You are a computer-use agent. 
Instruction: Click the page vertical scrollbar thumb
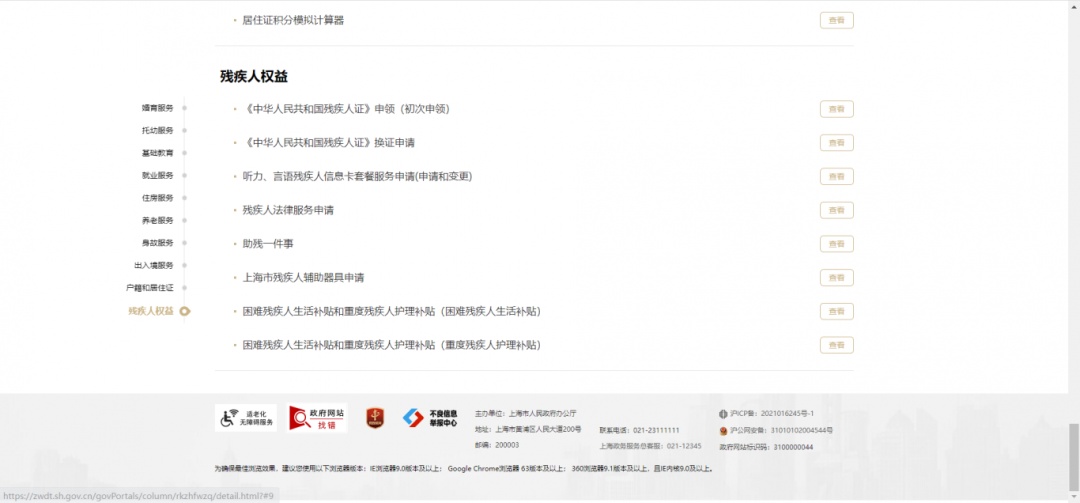point(1074,458)
